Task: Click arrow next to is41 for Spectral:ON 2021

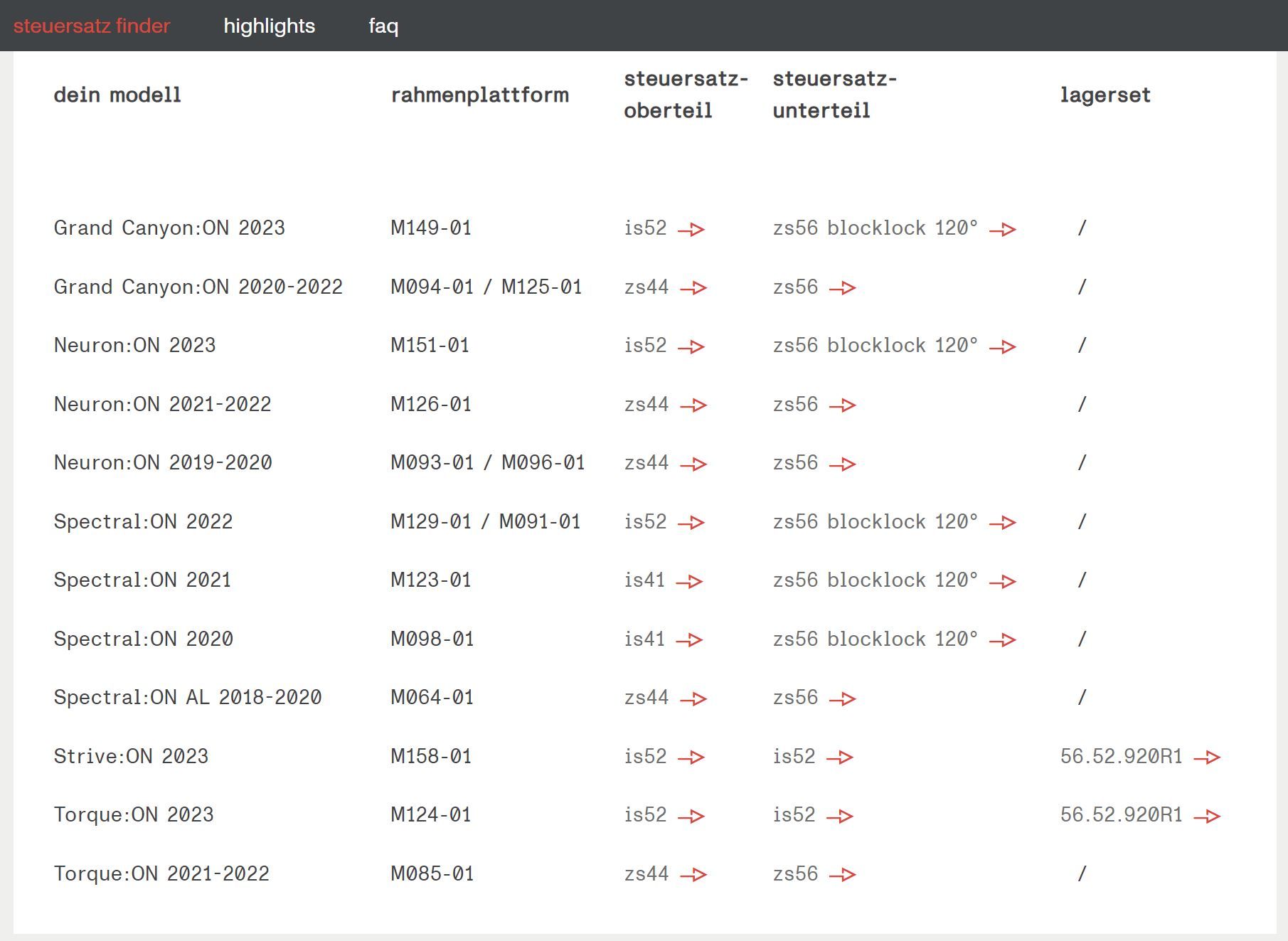Action: pos(689,582)
